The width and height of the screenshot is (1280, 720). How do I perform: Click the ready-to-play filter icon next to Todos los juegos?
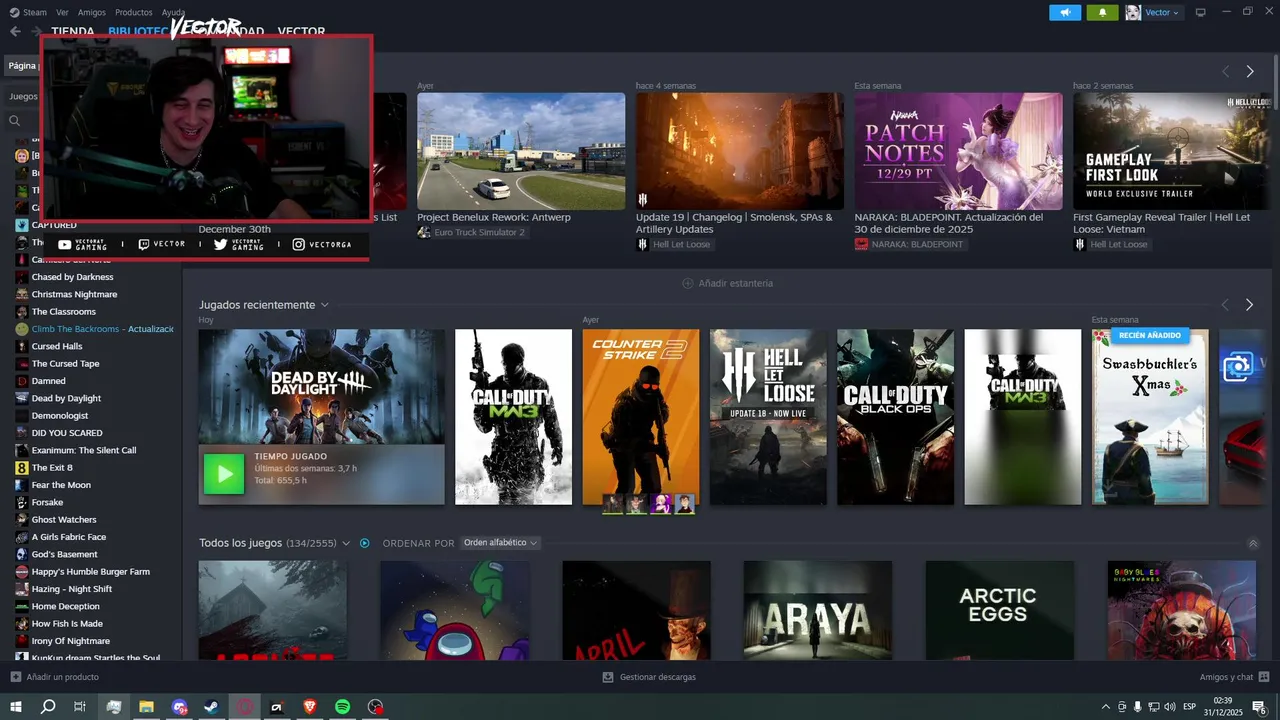point(365,543)
